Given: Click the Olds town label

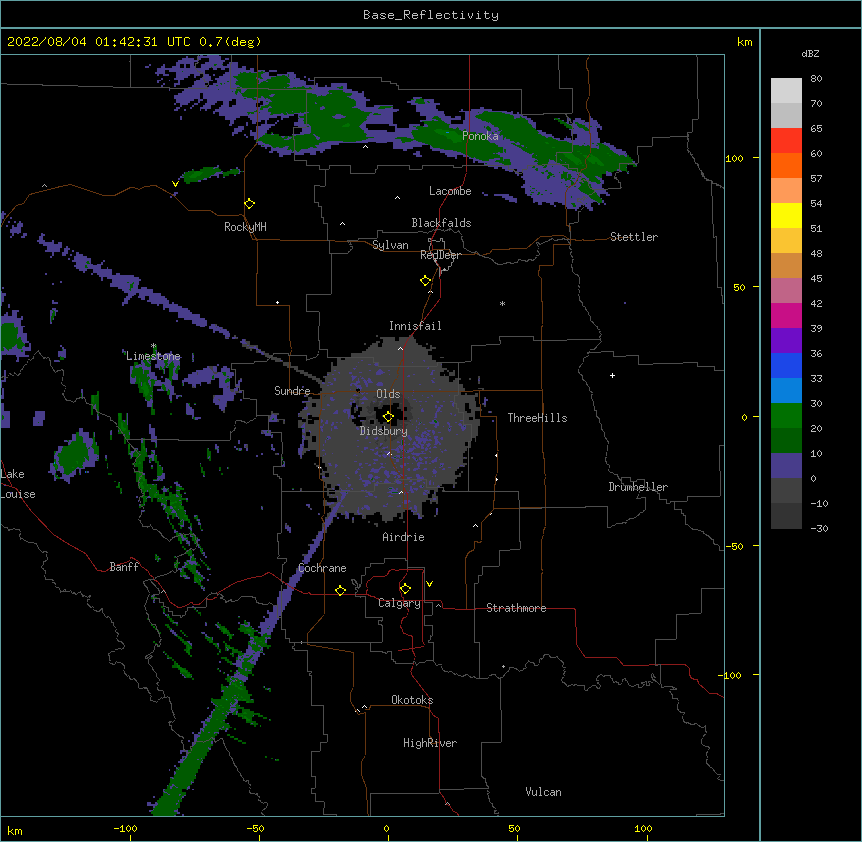Looking at the screenshot, I should pyautogui.click(x=388, y=394).
